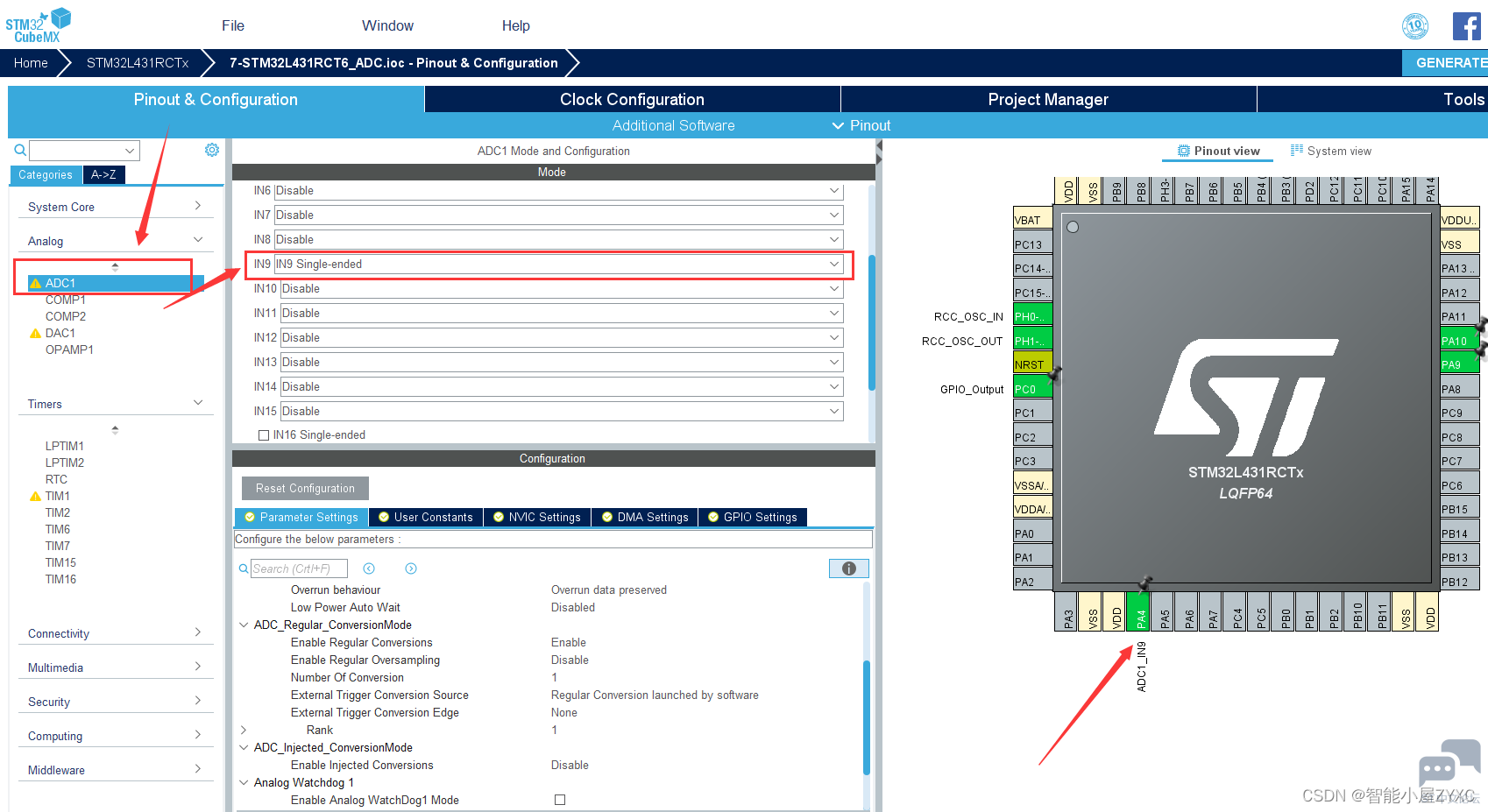This screenshot has width=1488, height=812.
Task: Switch to the A->Z tab
Action: 103,174
